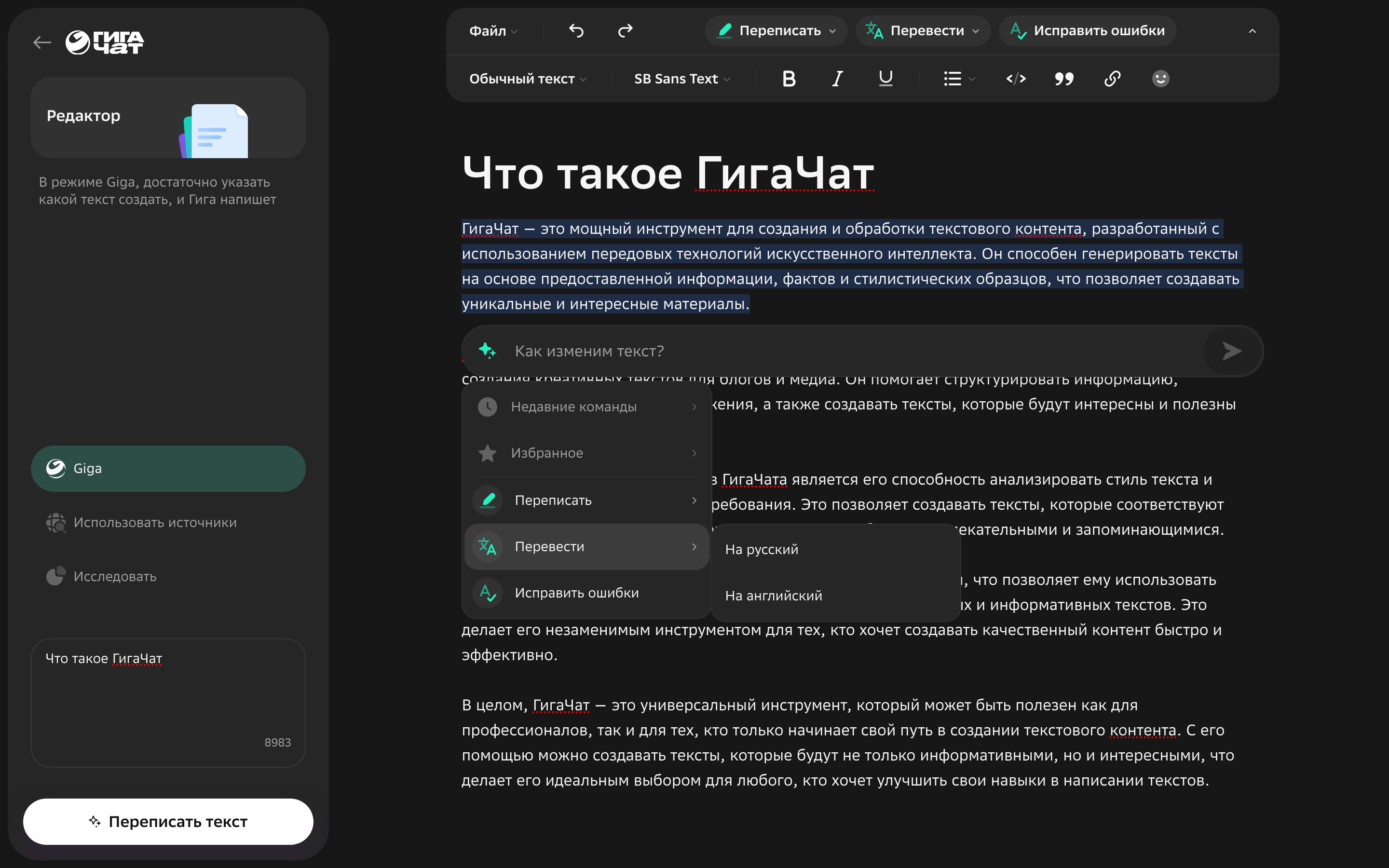Click the sparkle icon in prompt field

pyautogui.click(x=487, y=350)
